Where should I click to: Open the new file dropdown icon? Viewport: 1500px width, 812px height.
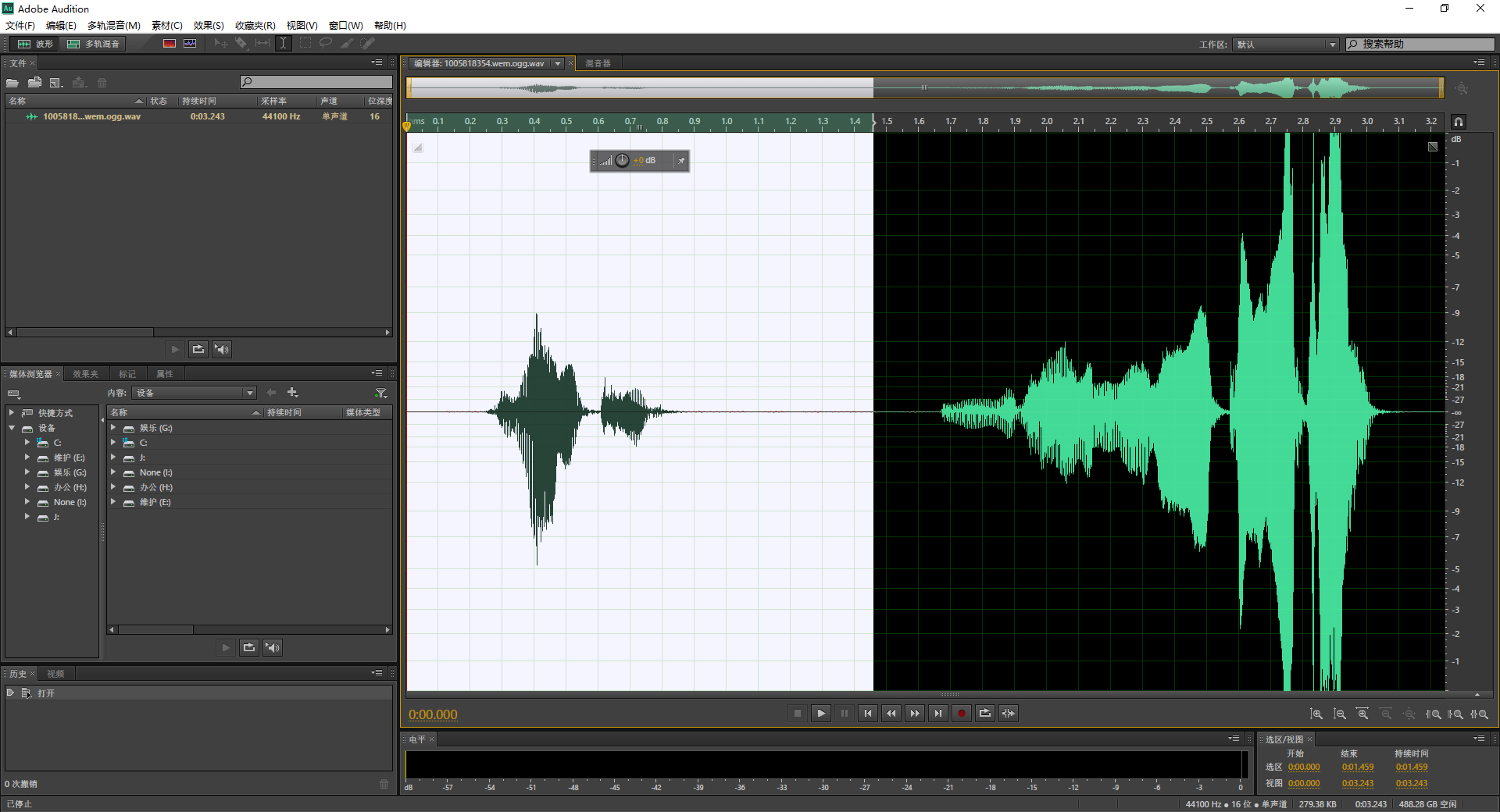coord(56,82)
